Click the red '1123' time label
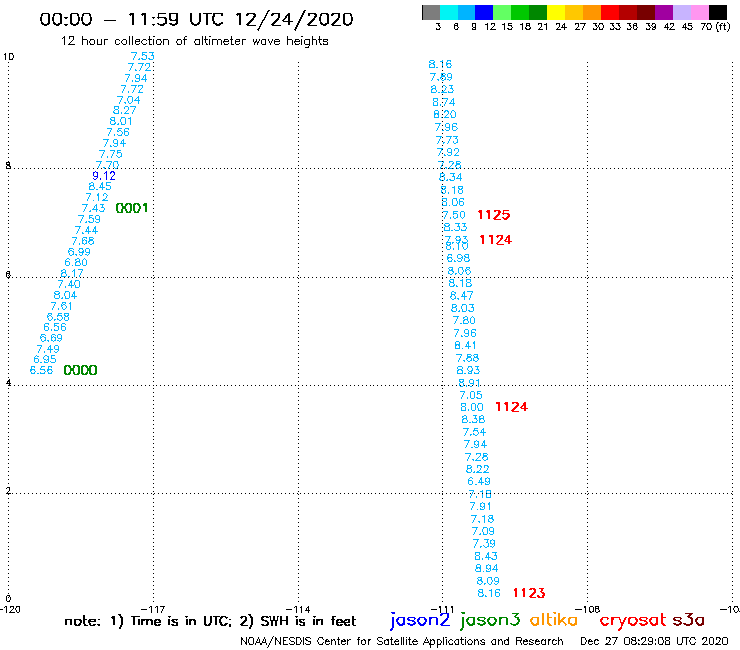 tap(529, 593)
